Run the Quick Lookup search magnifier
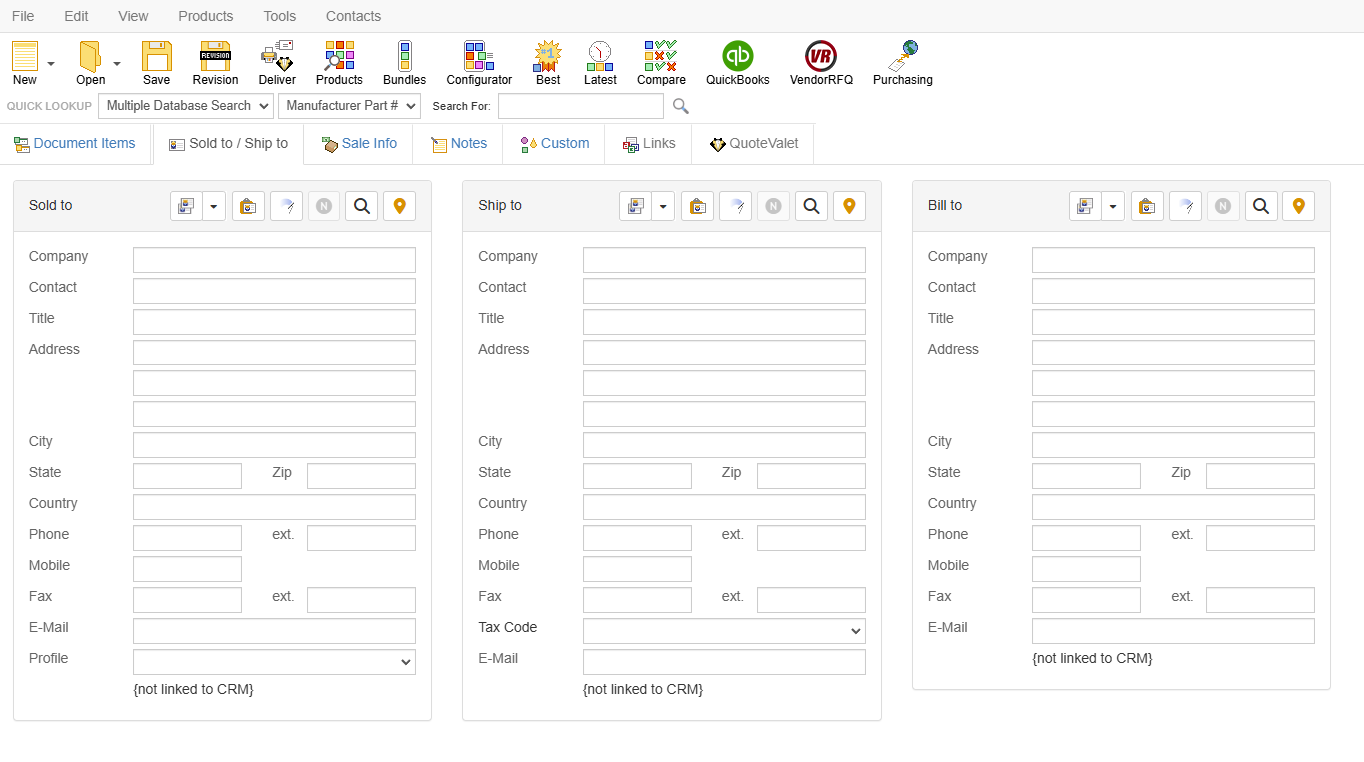 [681, 106]
